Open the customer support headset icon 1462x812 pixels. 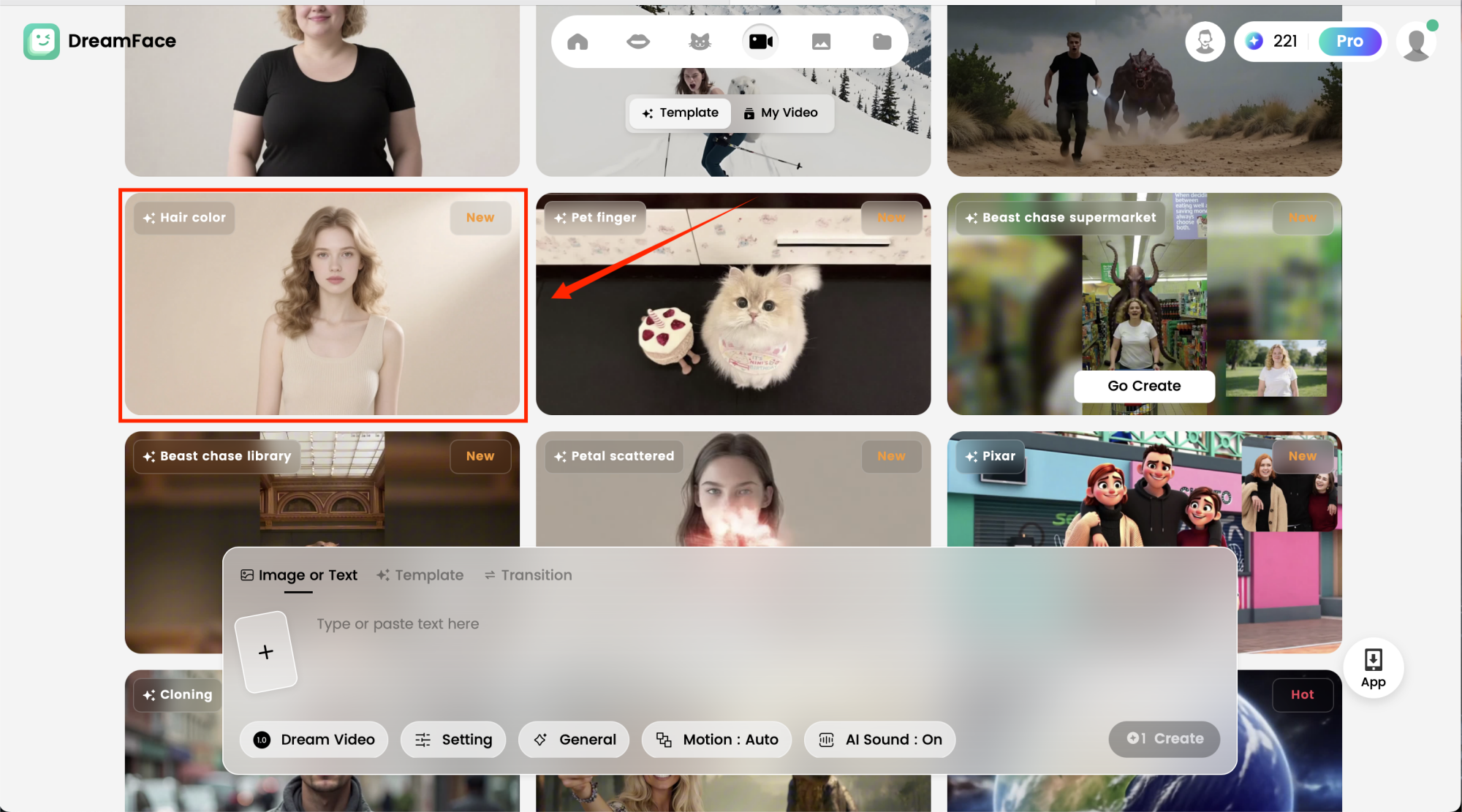[x=1205, y=41]
